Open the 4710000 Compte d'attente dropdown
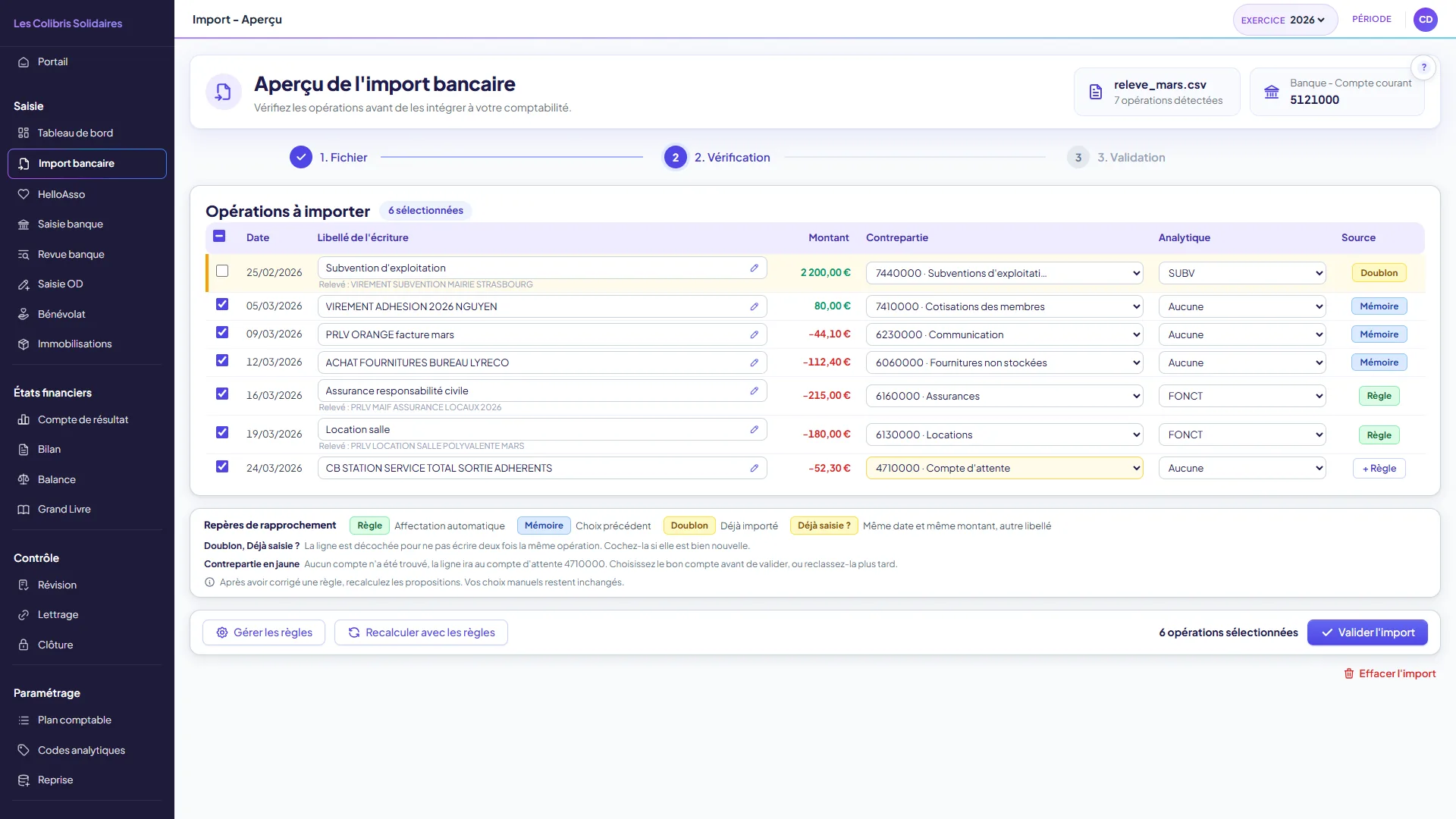The image size is (1456, 819). pyautogui.click(x=1004, y=468)
